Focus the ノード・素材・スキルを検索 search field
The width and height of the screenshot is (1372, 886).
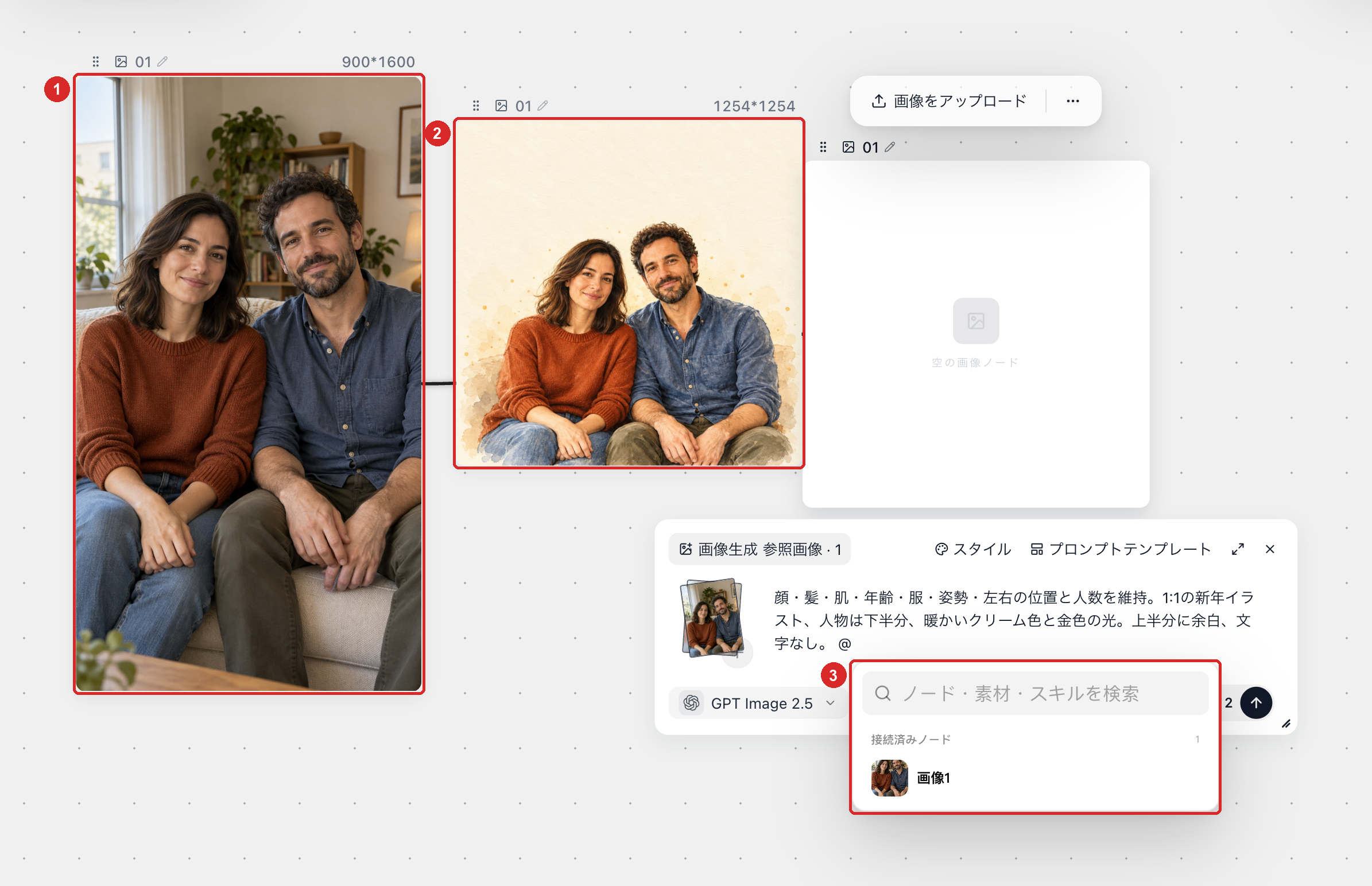click(1035, 693)
